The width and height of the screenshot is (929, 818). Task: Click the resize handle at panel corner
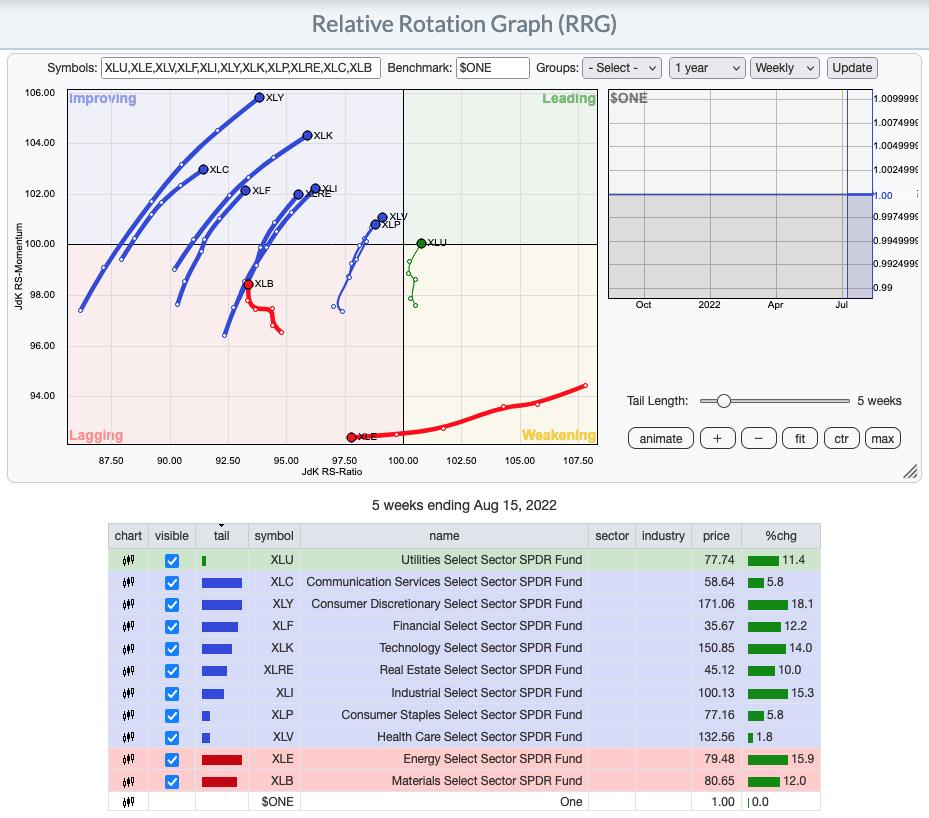(910, 471)
